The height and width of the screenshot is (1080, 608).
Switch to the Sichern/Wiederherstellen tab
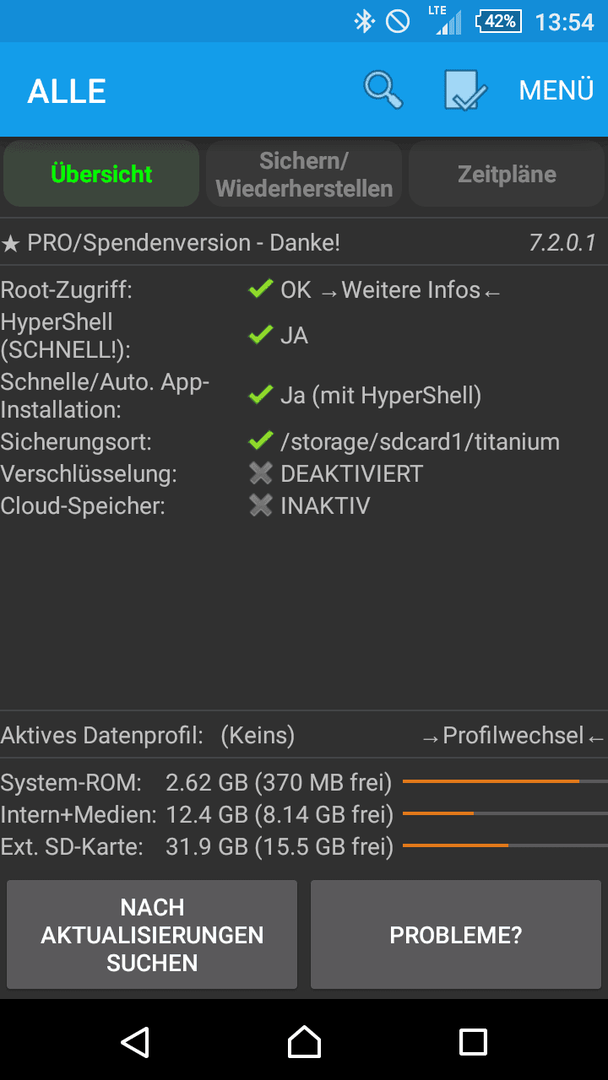click(304, 174)
